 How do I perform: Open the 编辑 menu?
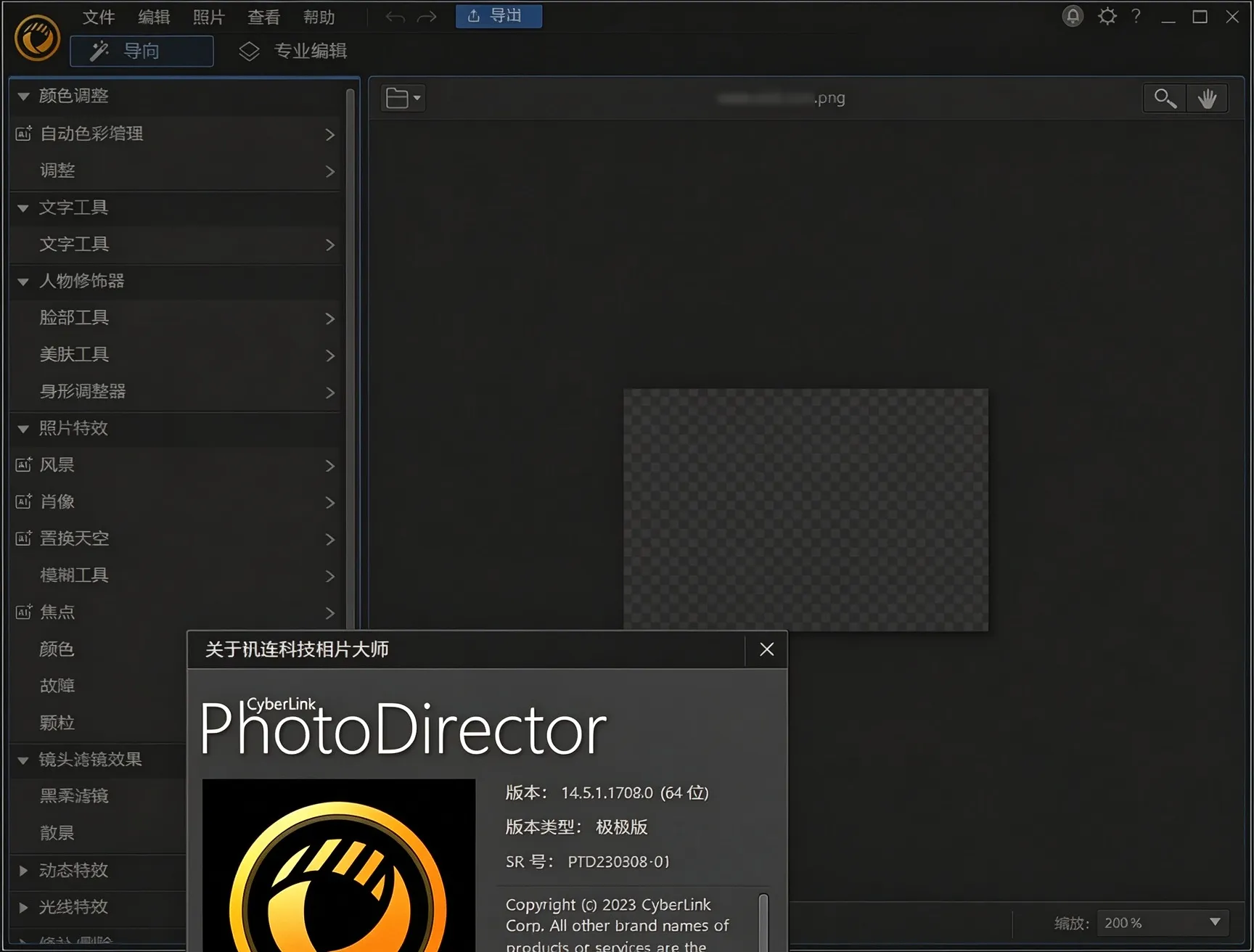pyautogui.click(x=154, y=17)
